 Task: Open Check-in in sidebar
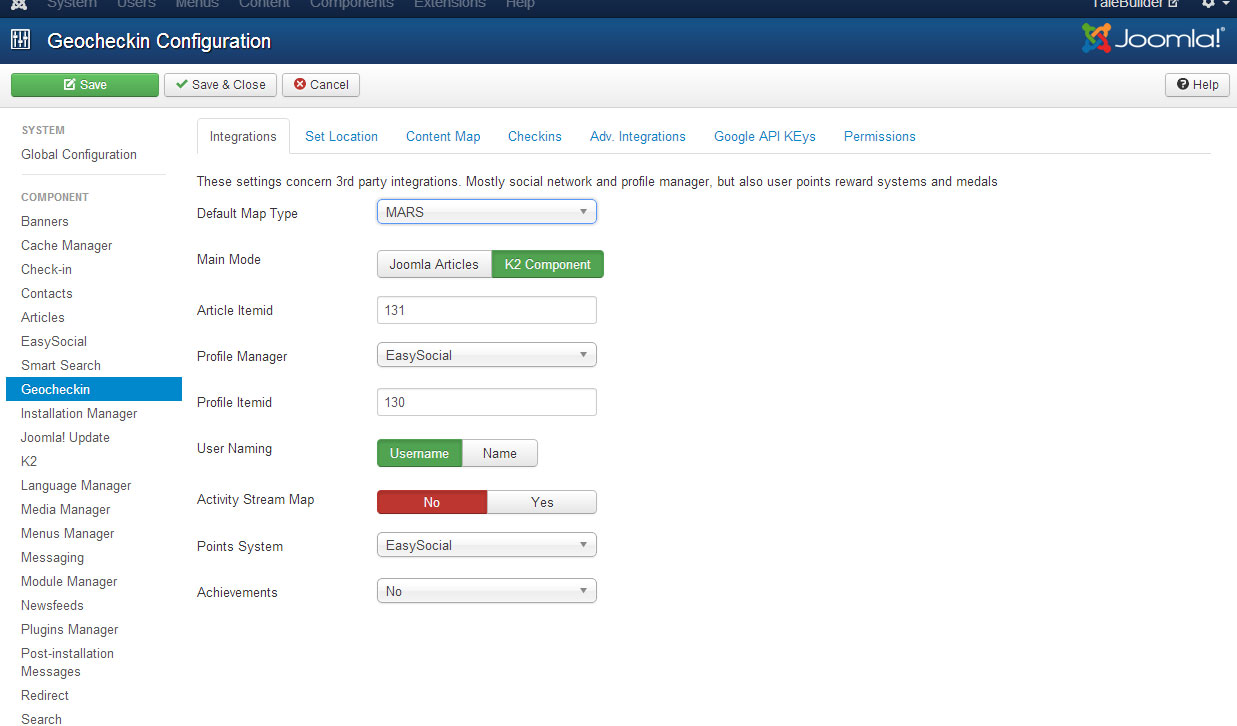[46, 270]
